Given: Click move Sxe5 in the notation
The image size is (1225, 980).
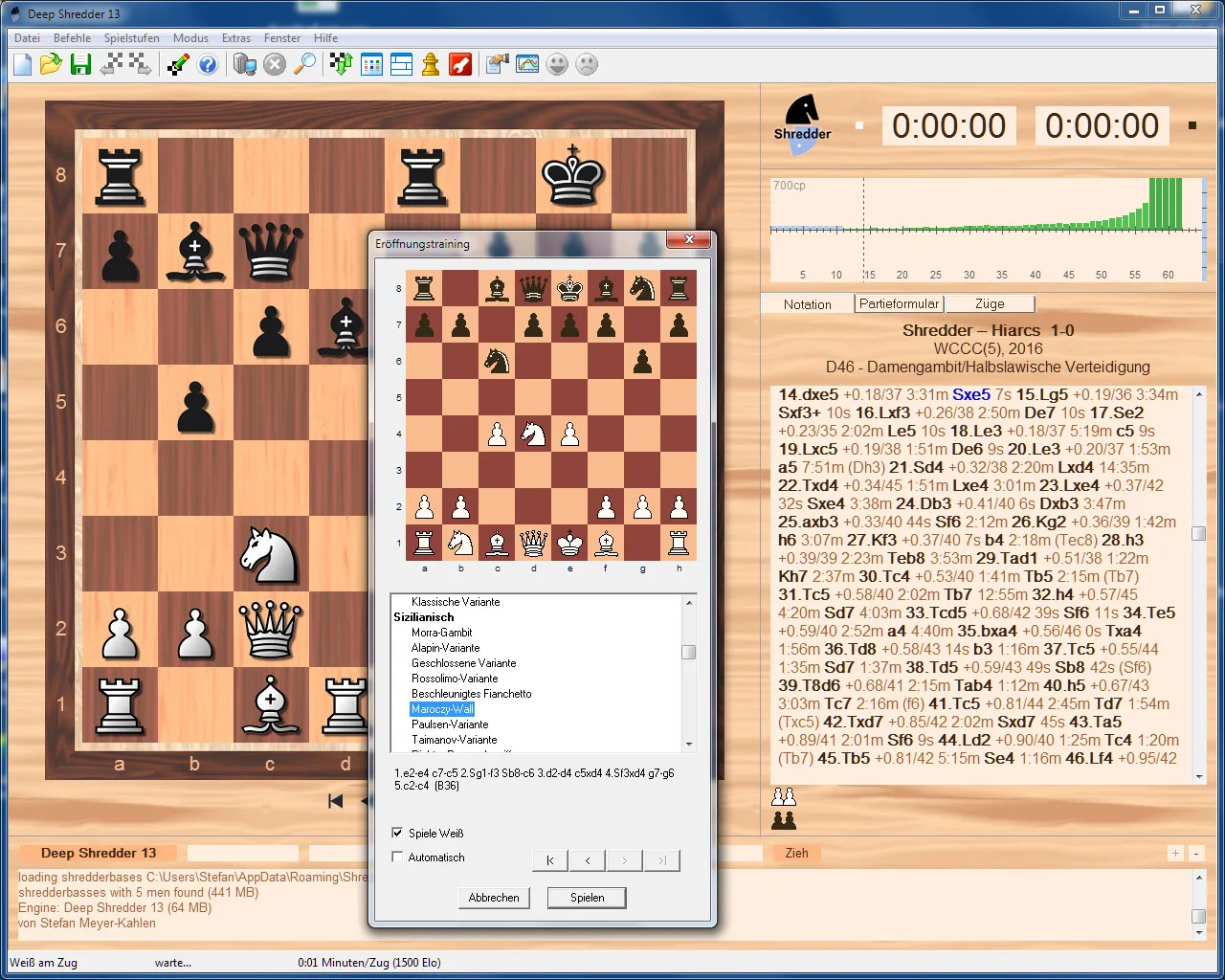Looking at the screenshot, I should (971, 394).
